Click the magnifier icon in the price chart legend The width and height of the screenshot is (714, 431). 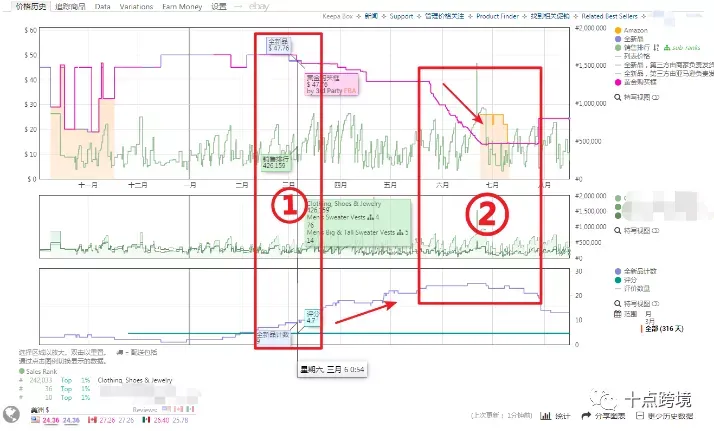click(617, 97)
